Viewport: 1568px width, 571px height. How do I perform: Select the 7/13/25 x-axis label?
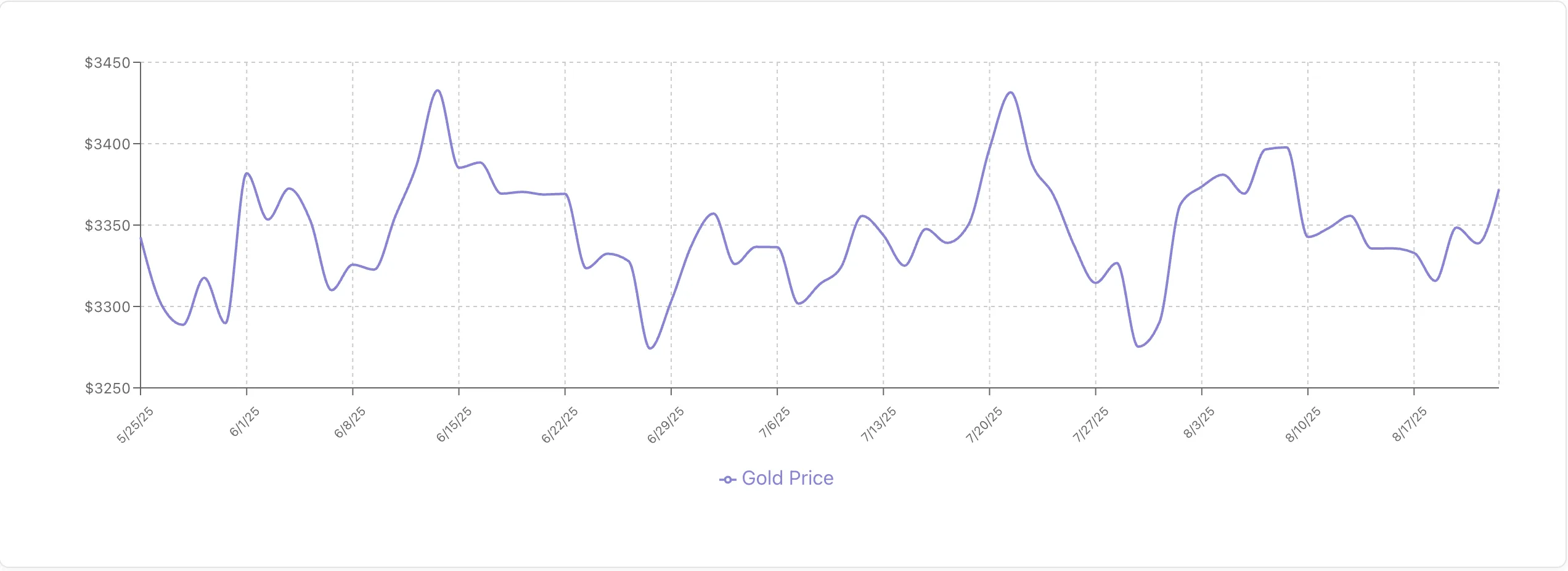[879, 424]
